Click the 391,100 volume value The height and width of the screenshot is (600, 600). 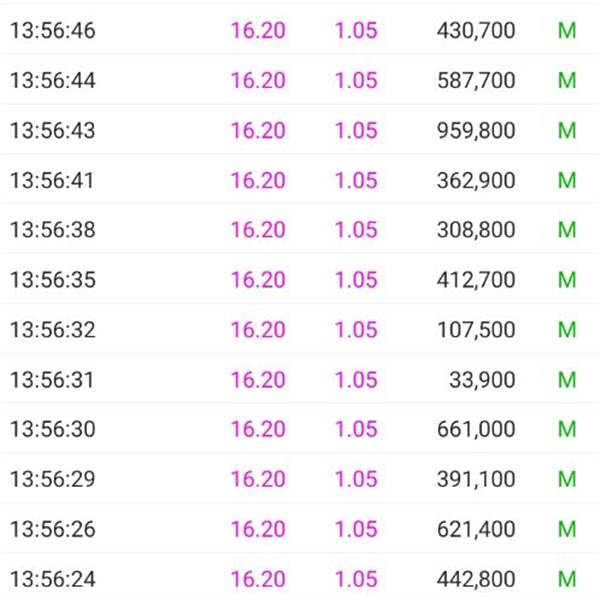coord(476,479)
